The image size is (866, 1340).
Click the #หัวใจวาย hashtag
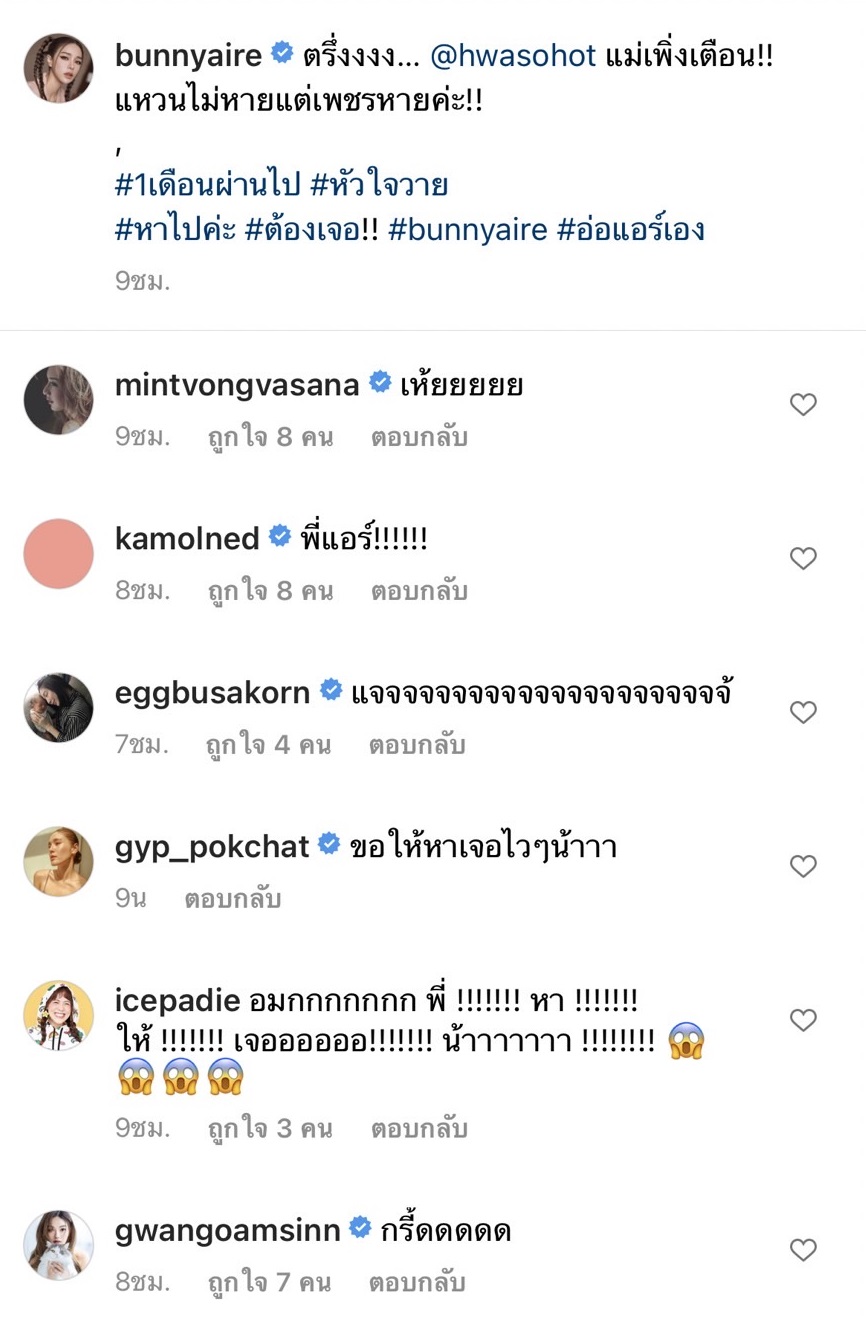click(x=382, y=184)
